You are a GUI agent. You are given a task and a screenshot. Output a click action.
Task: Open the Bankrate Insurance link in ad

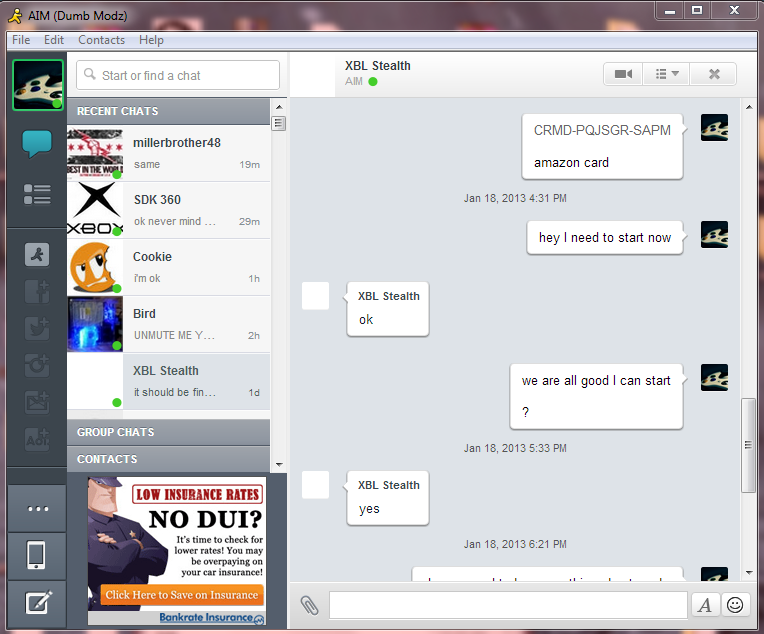[x=211, y=617]
